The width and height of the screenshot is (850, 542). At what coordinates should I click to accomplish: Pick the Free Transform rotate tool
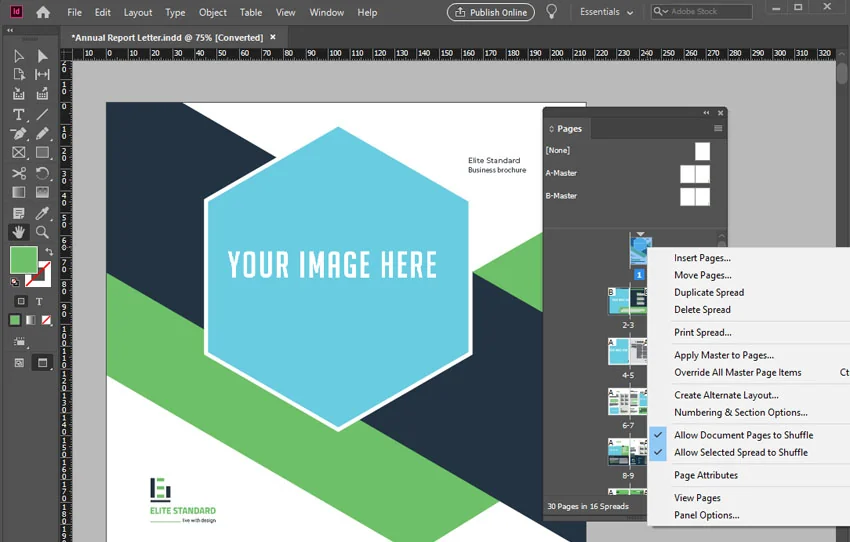[x=42, y=173]
